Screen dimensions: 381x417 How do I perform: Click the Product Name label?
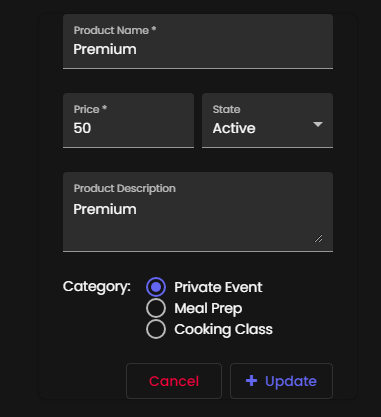[115, 30]
